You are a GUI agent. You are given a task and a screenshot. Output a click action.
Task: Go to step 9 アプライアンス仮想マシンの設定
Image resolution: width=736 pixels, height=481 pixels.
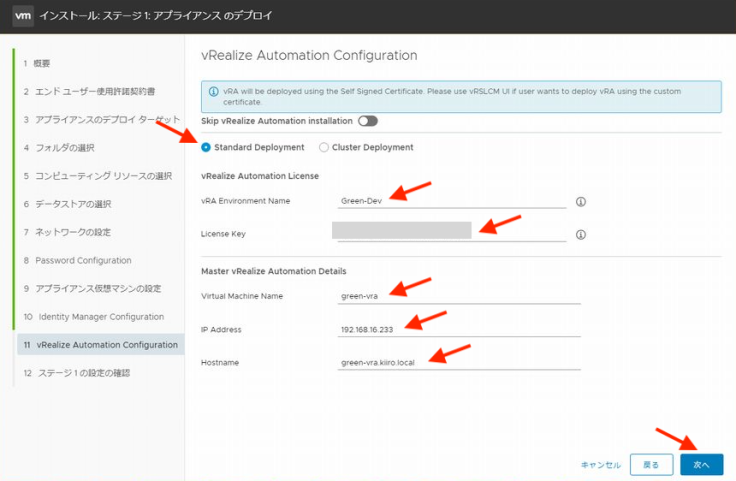(92, 289)
